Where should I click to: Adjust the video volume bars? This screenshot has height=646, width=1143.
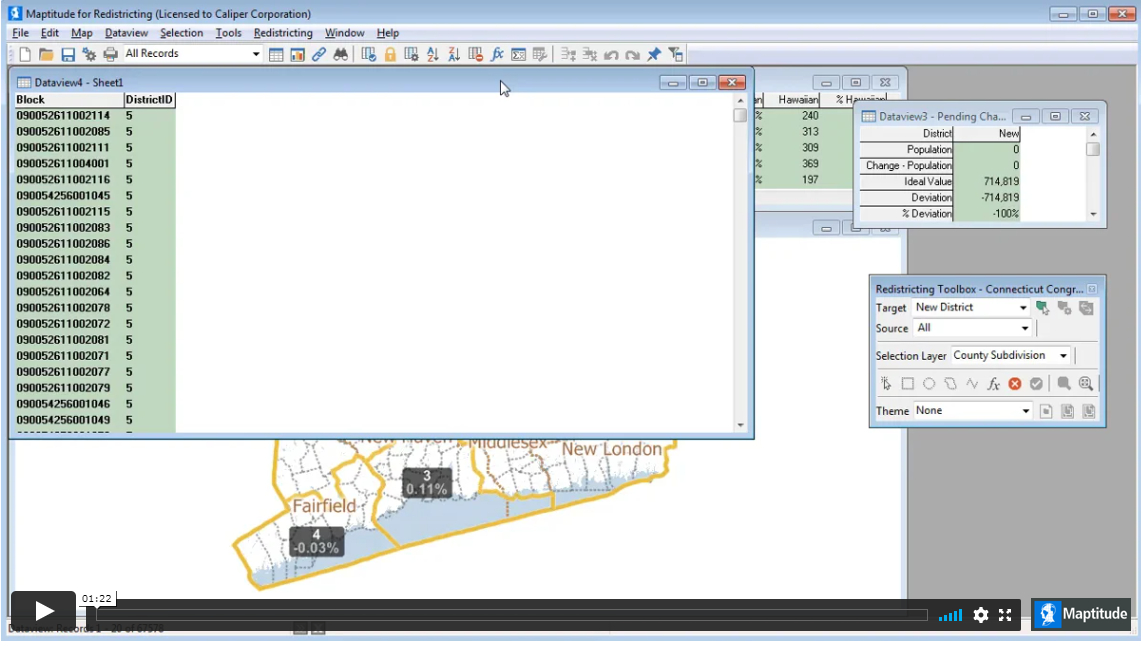(950, 615)
